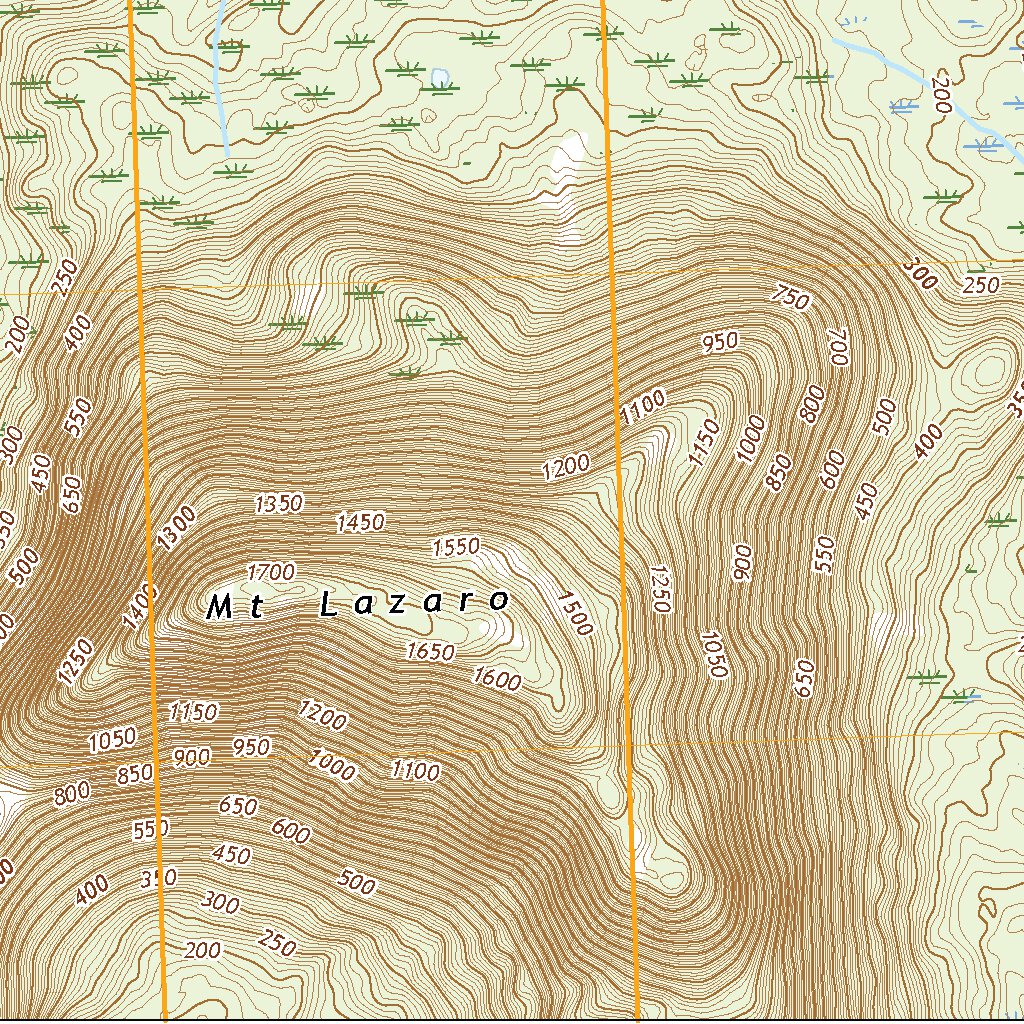Click the 1350 contour label near the summit
Image resolution: width=1024 pixels, height=1024 pixels.
click(x=281, y=503)
